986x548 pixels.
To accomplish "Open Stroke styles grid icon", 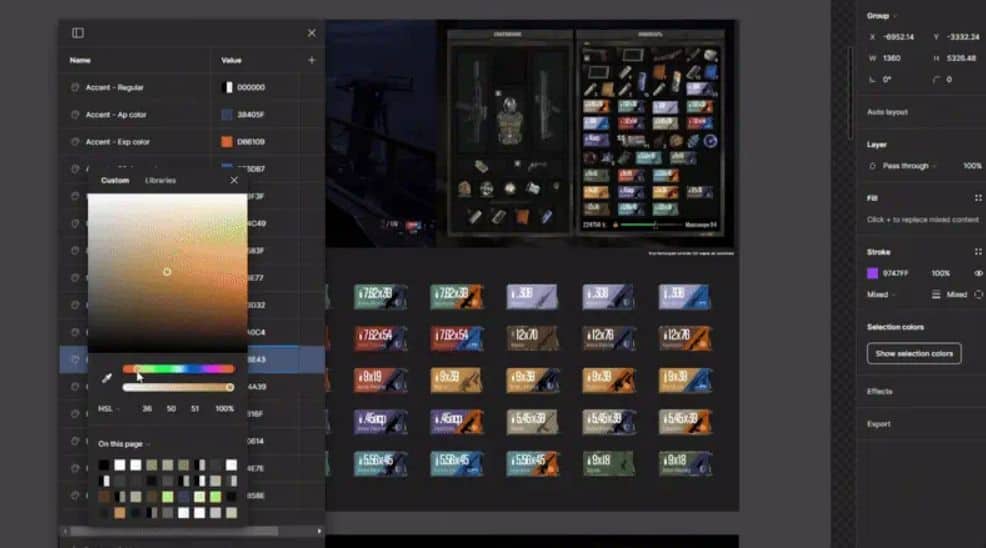I will [977, 252].
